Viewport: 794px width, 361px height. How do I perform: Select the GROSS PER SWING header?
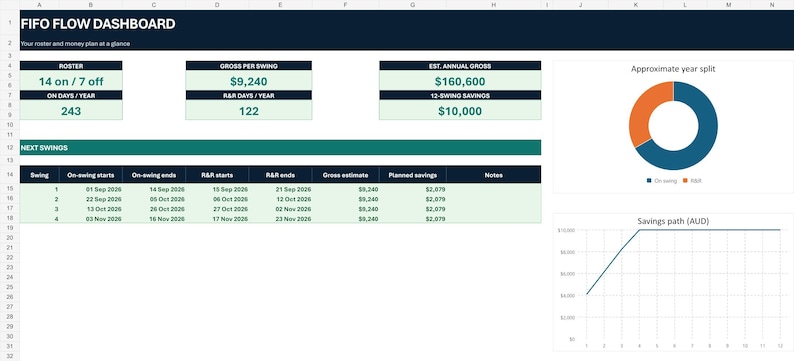[249, 66]
